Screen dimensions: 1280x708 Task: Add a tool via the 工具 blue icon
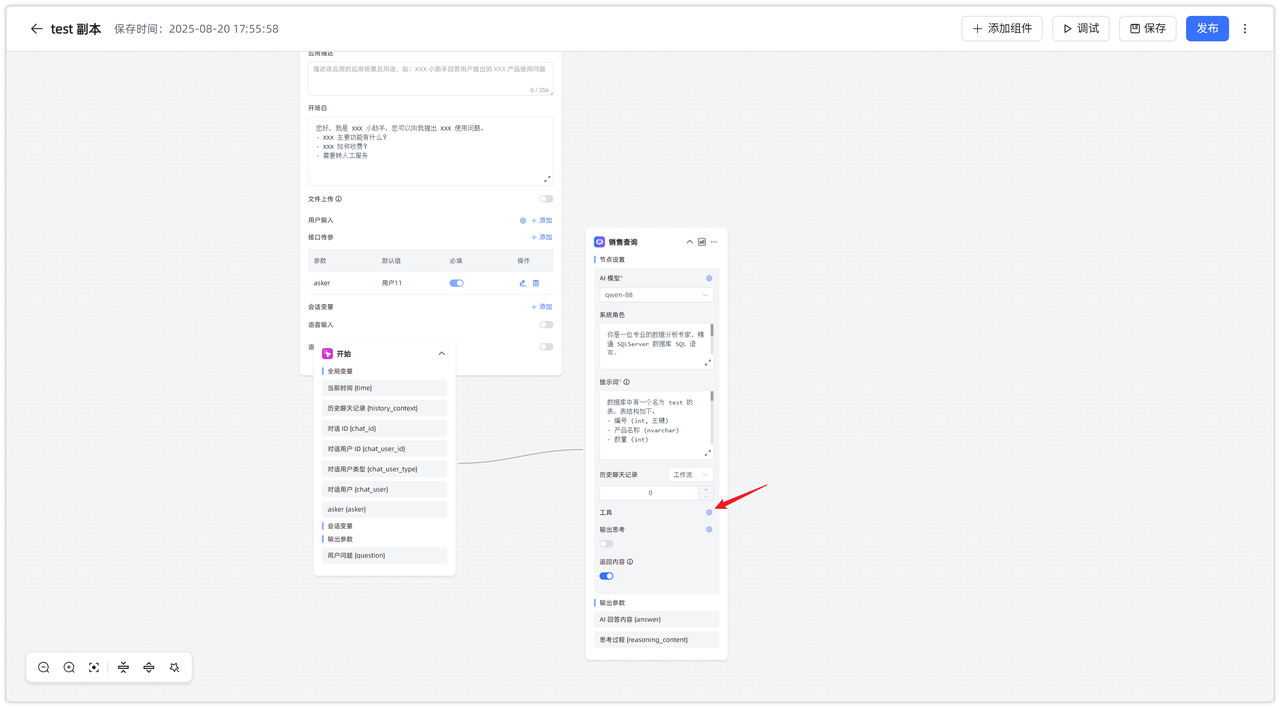pyautogui.click(x=708, y=512)
